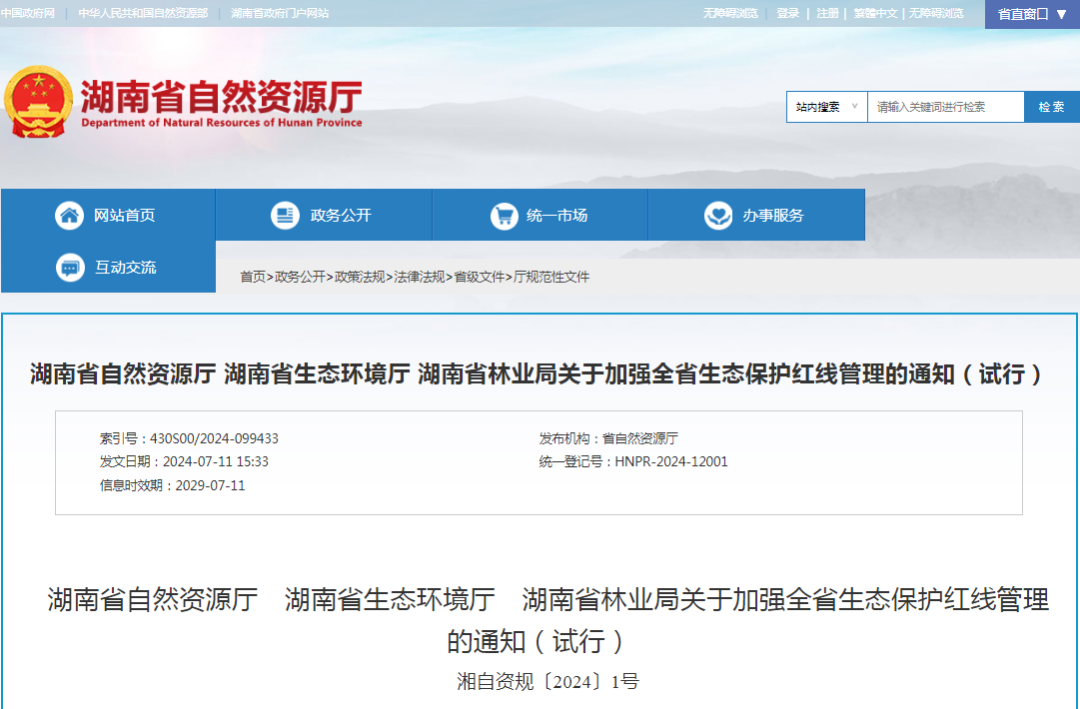
Task: Click the national emblem logo
Action: coord(38,102)
